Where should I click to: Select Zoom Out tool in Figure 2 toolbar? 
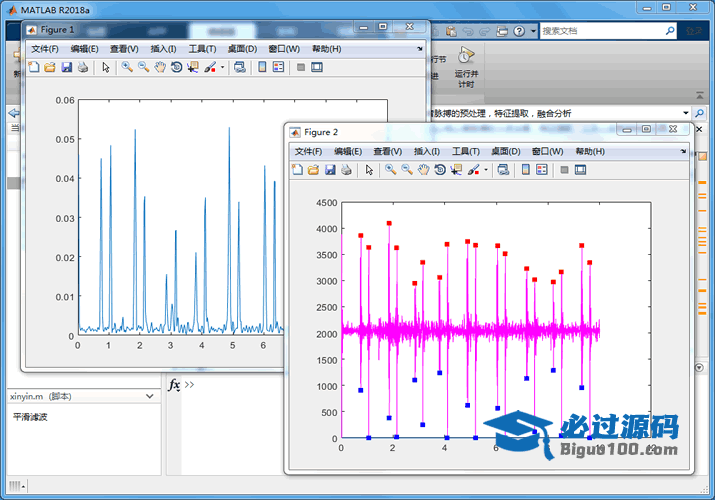coord(407,170)
